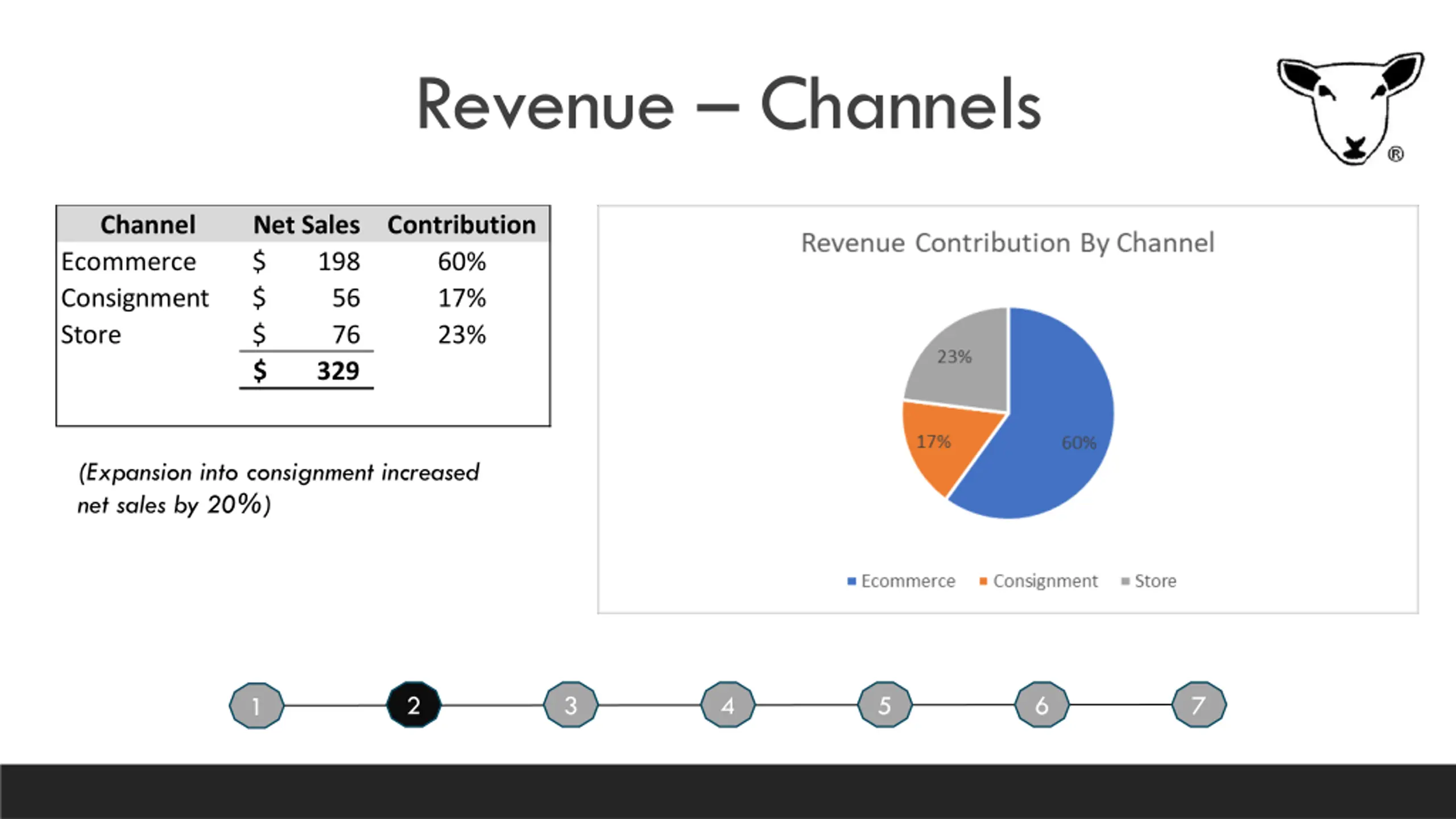Navigate to step 5 marker

885,705
